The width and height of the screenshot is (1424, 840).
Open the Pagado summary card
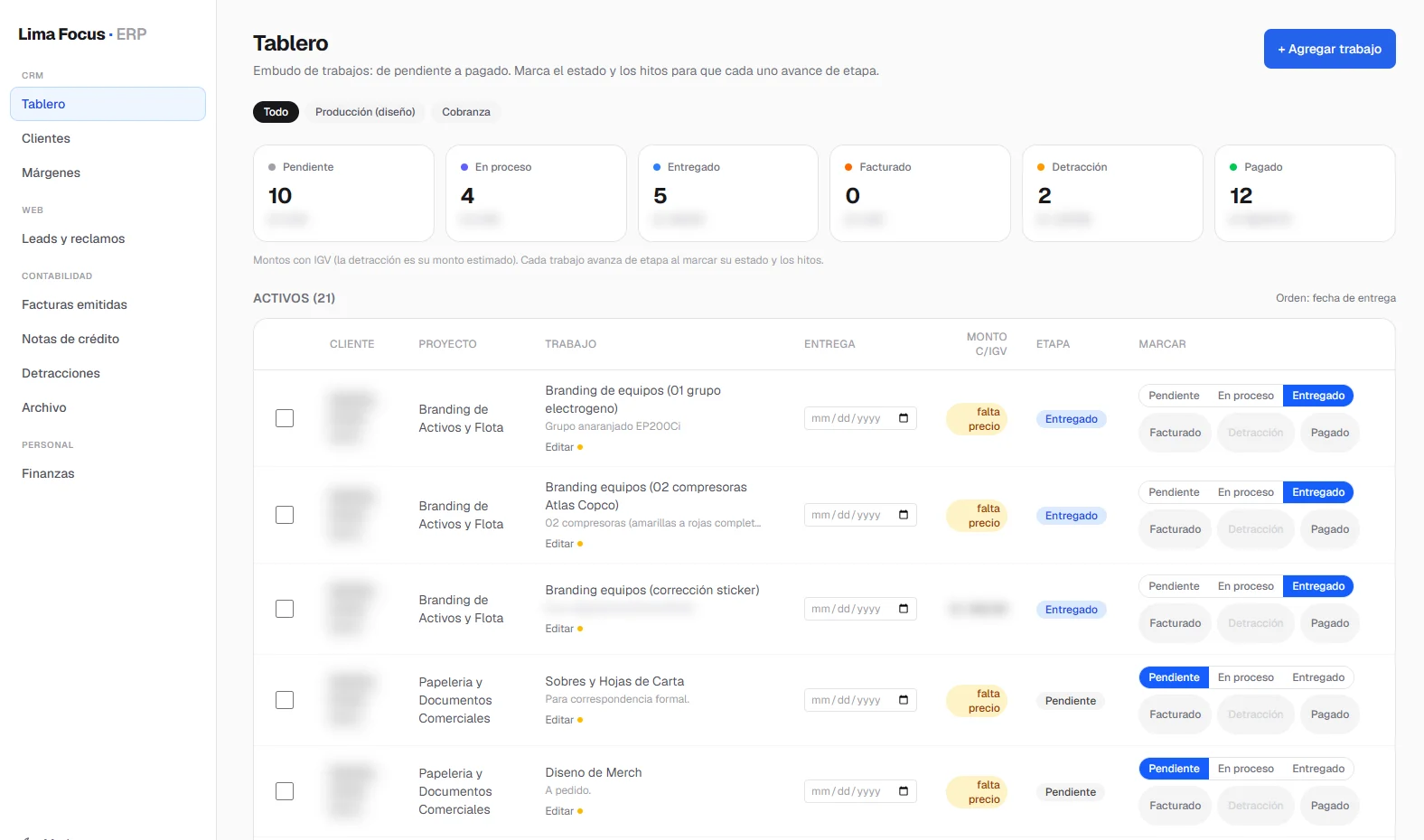(x=1305, y=193)
